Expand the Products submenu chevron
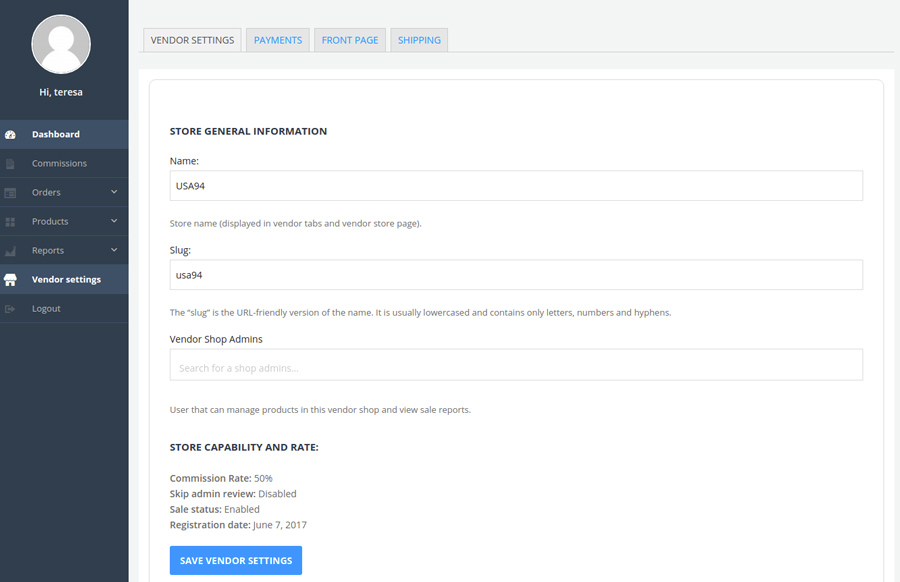Screen dimensions: 900x582 click(x=114, y=221)
